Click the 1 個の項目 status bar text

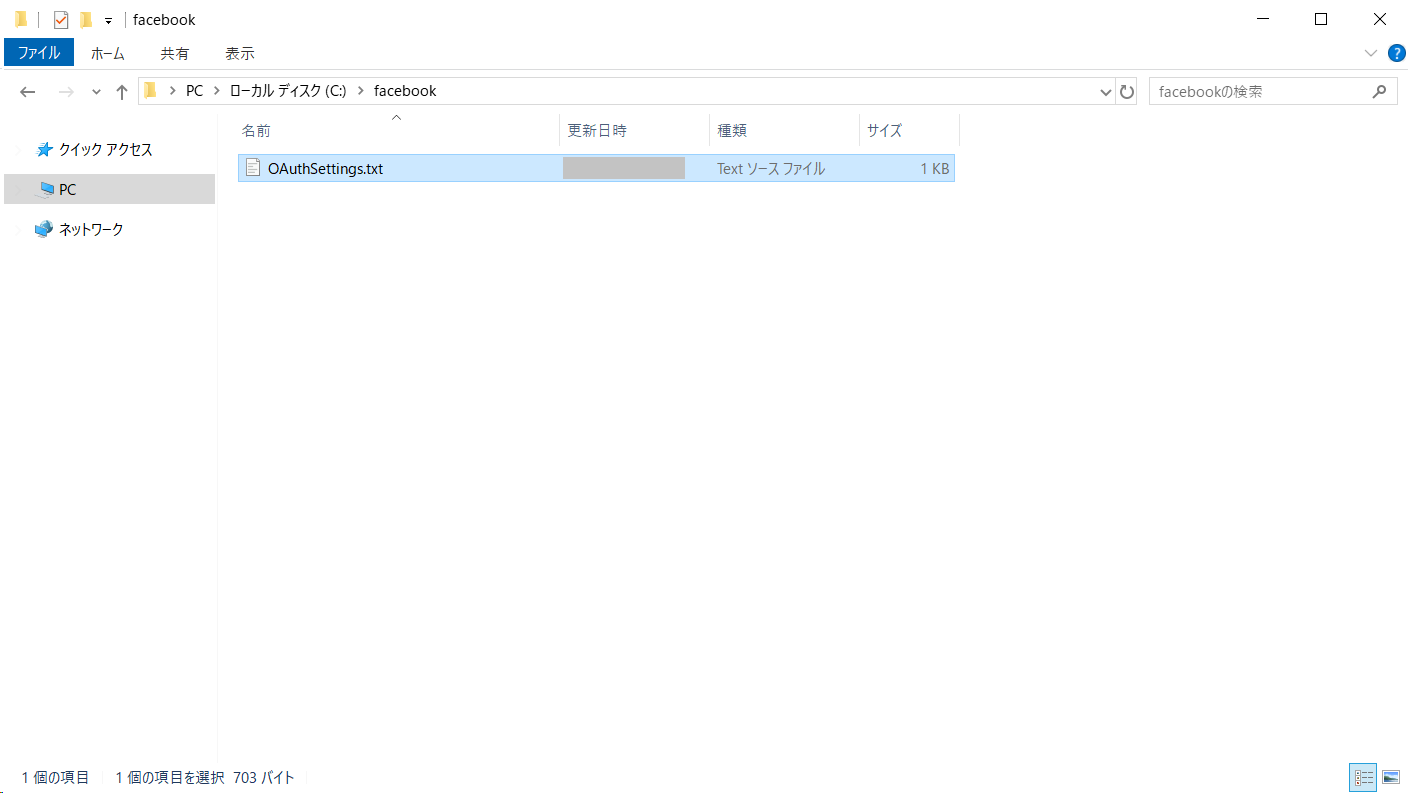[56, 777]
